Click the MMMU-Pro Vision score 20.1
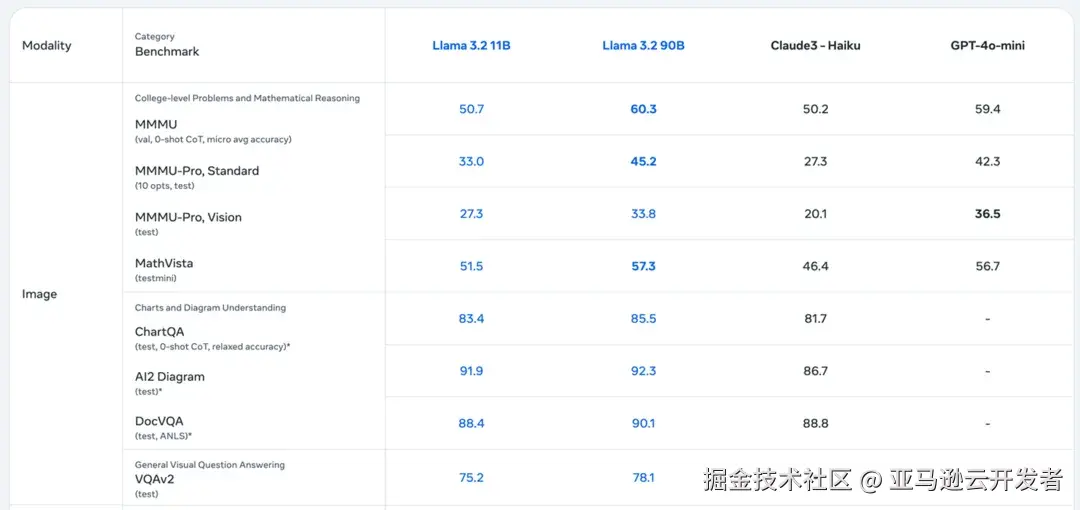The image size is (1080, 510). (x=816, y=214)
